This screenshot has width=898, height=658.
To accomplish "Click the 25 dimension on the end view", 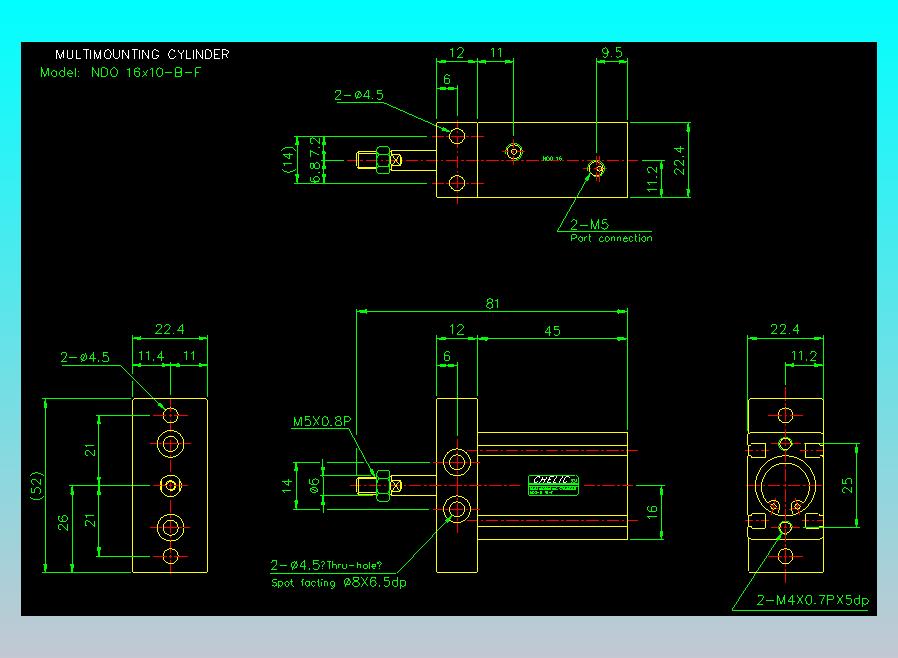I will click(847, 485).
